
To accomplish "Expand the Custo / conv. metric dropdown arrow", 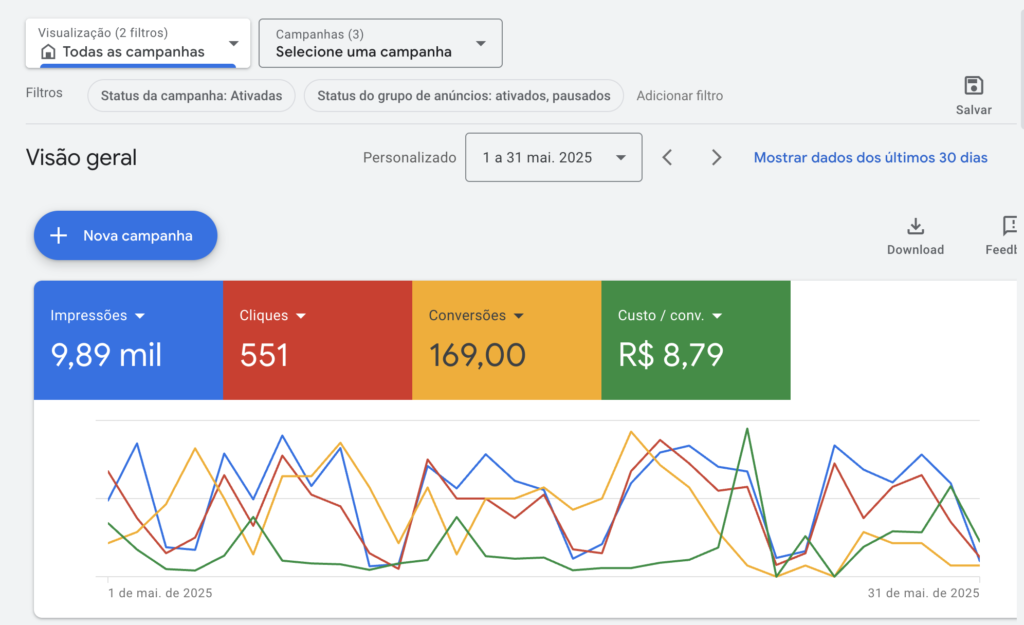I will click(717, 316).
